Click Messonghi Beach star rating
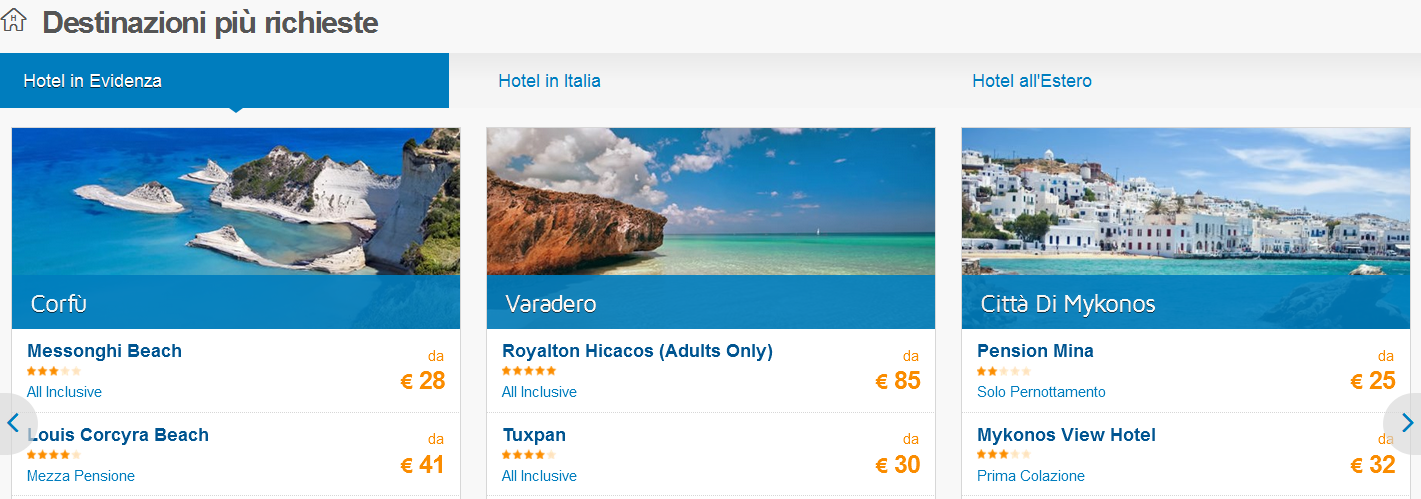 pos(54,371)
